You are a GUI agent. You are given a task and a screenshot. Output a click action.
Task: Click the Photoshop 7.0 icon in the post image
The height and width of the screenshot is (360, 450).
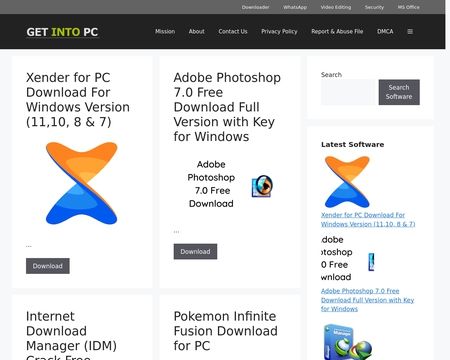click(x=262, y=186)
